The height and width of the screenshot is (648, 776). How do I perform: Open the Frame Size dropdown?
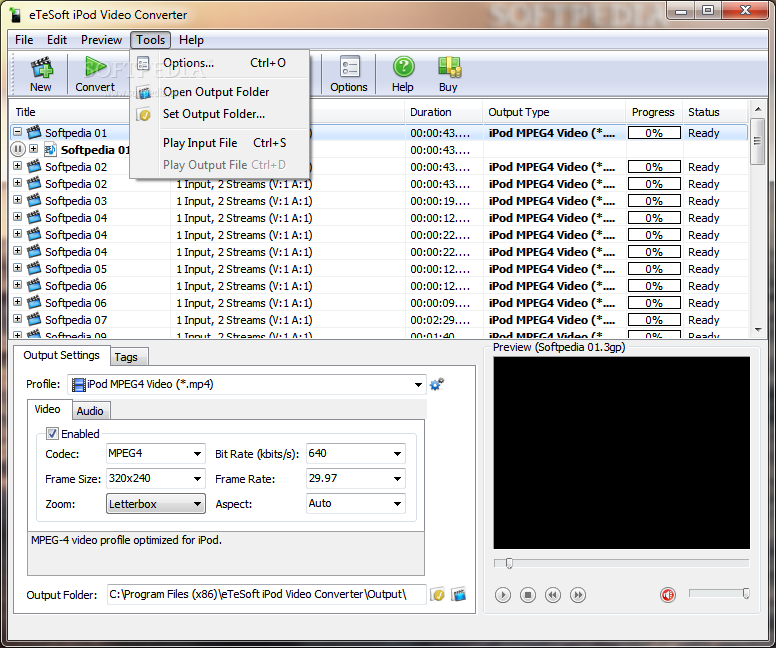pyautogui.click(x=197, y=479)
